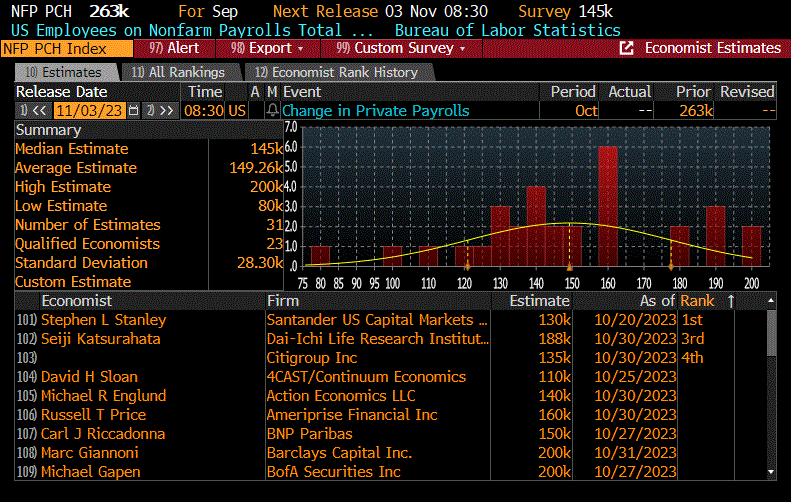Screen dimensions: 791x502
Task: Open the Export dropdown
Action: point(268,48)
